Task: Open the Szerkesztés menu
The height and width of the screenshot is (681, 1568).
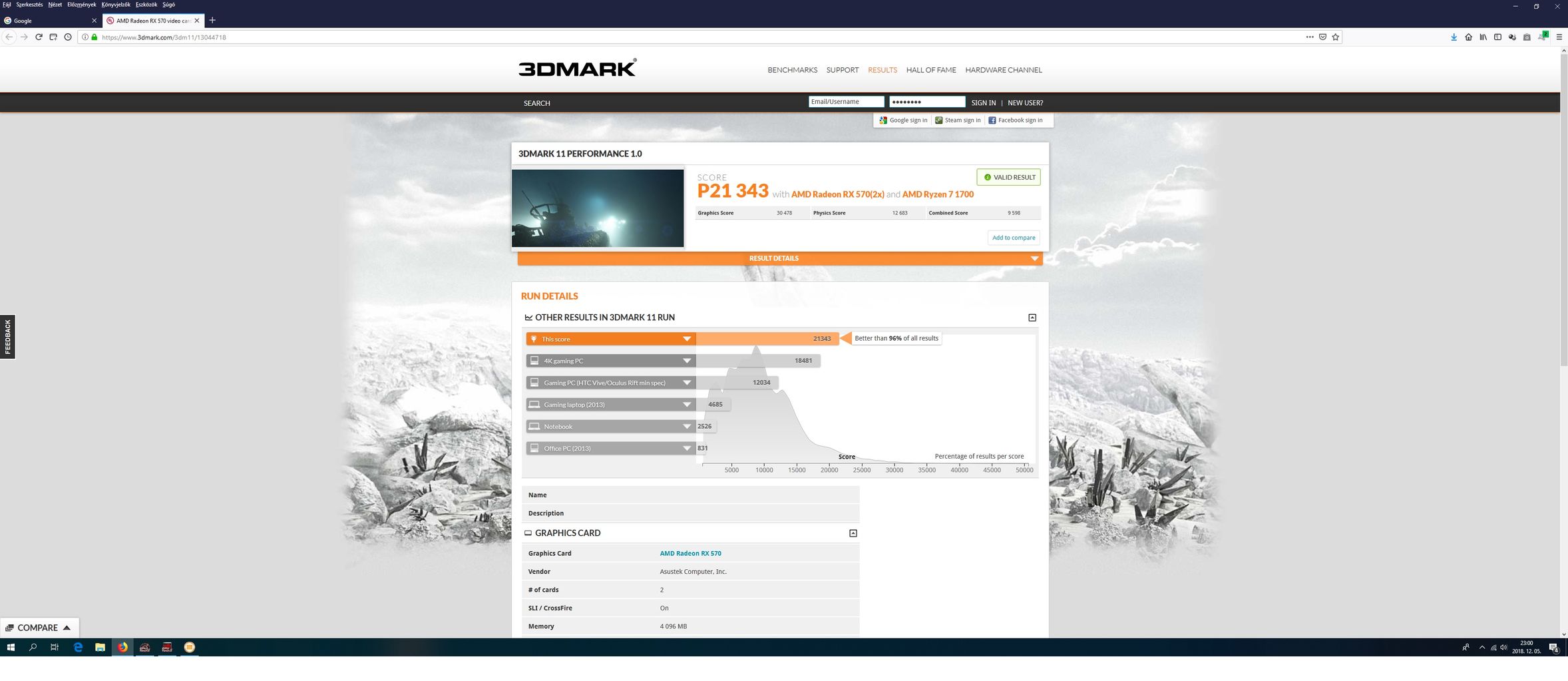Action: pos(29,5)
